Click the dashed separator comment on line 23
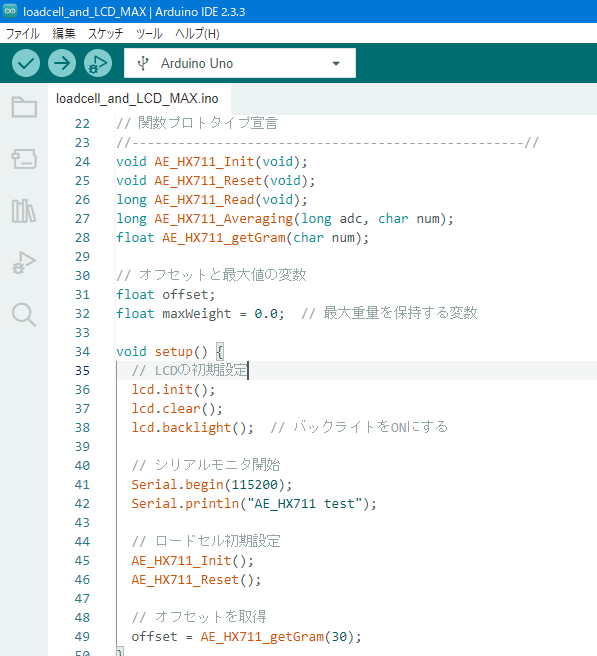This screenshot has width=597, height=656. pos(328,143)
